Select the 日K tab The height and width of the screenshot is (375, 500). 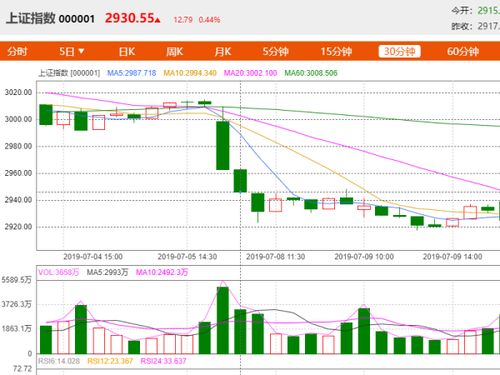pyautogui.click(x=127, y=52)
